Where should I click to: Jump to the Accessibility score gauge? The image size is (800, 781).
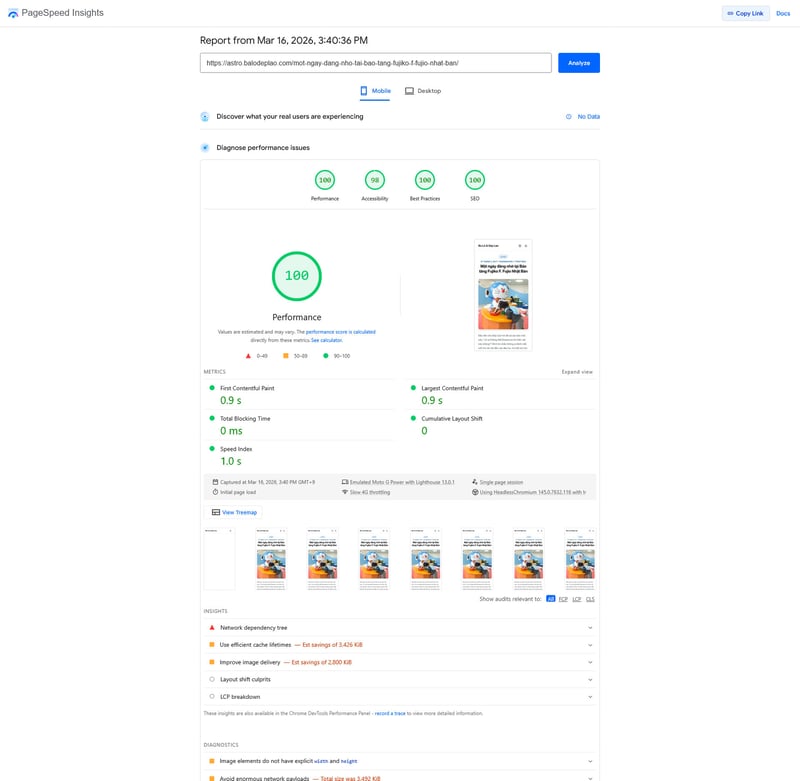pos(375,180)
